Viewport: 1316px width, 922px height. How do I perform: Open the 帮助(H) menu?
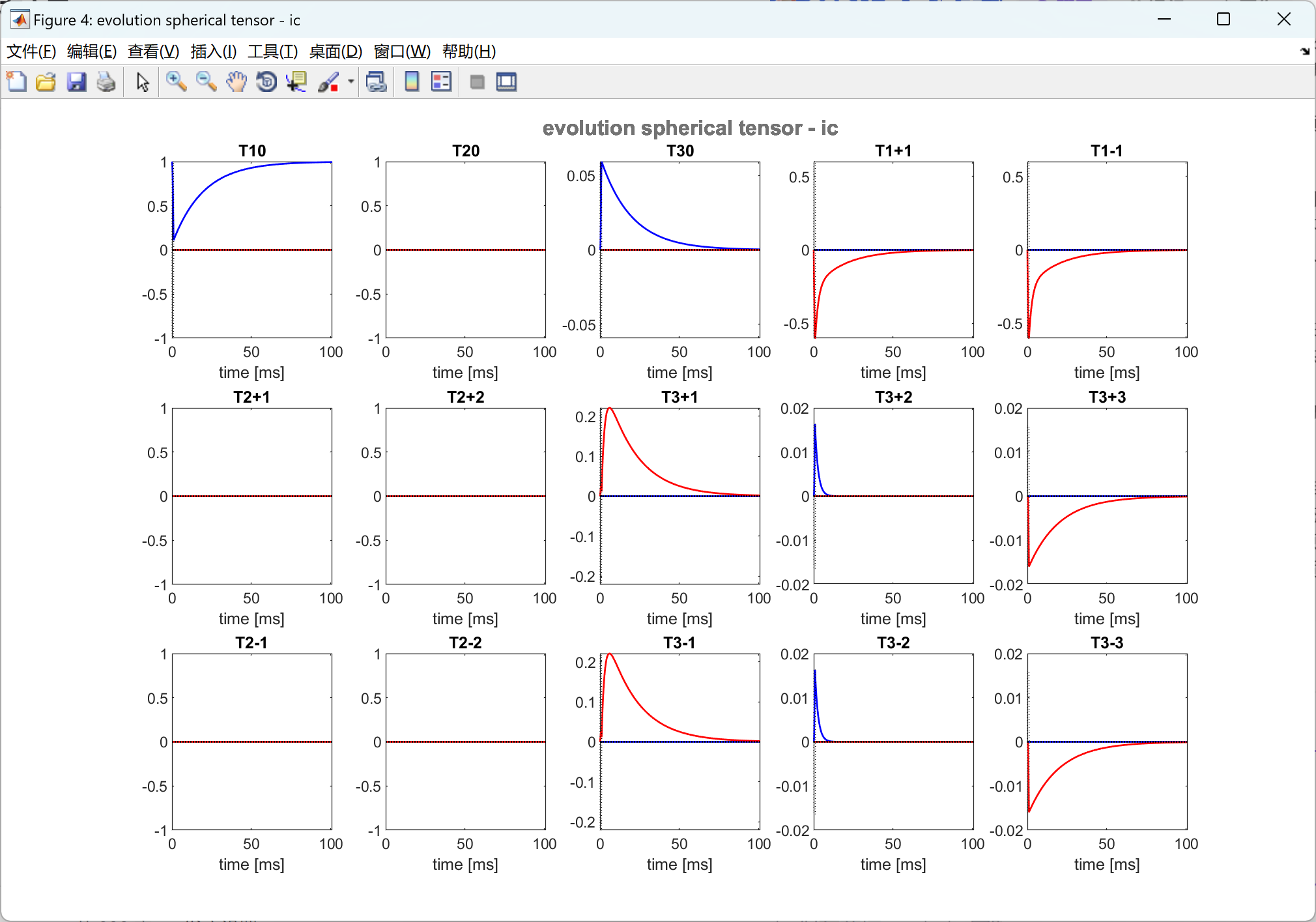[x=468, y=51]
